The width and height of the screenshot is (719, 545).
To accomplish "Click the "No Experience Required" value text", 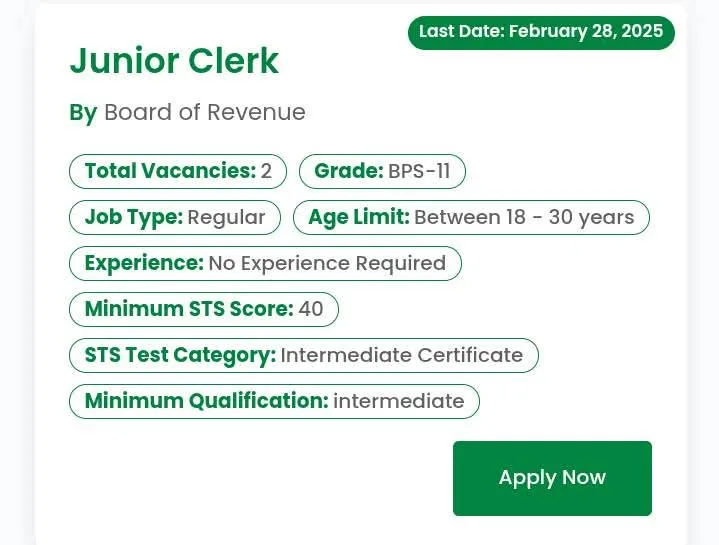I will (x=327, y=263).
